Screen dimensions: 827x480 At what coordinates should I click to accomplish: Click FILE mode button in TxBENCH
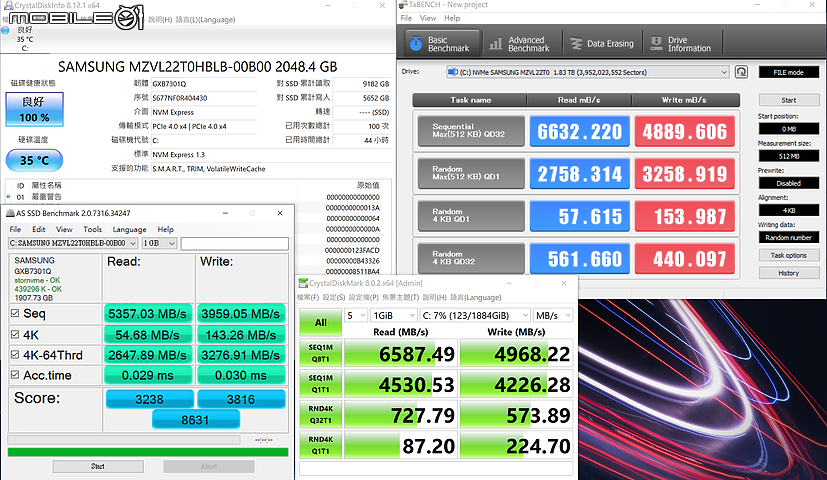788,72
